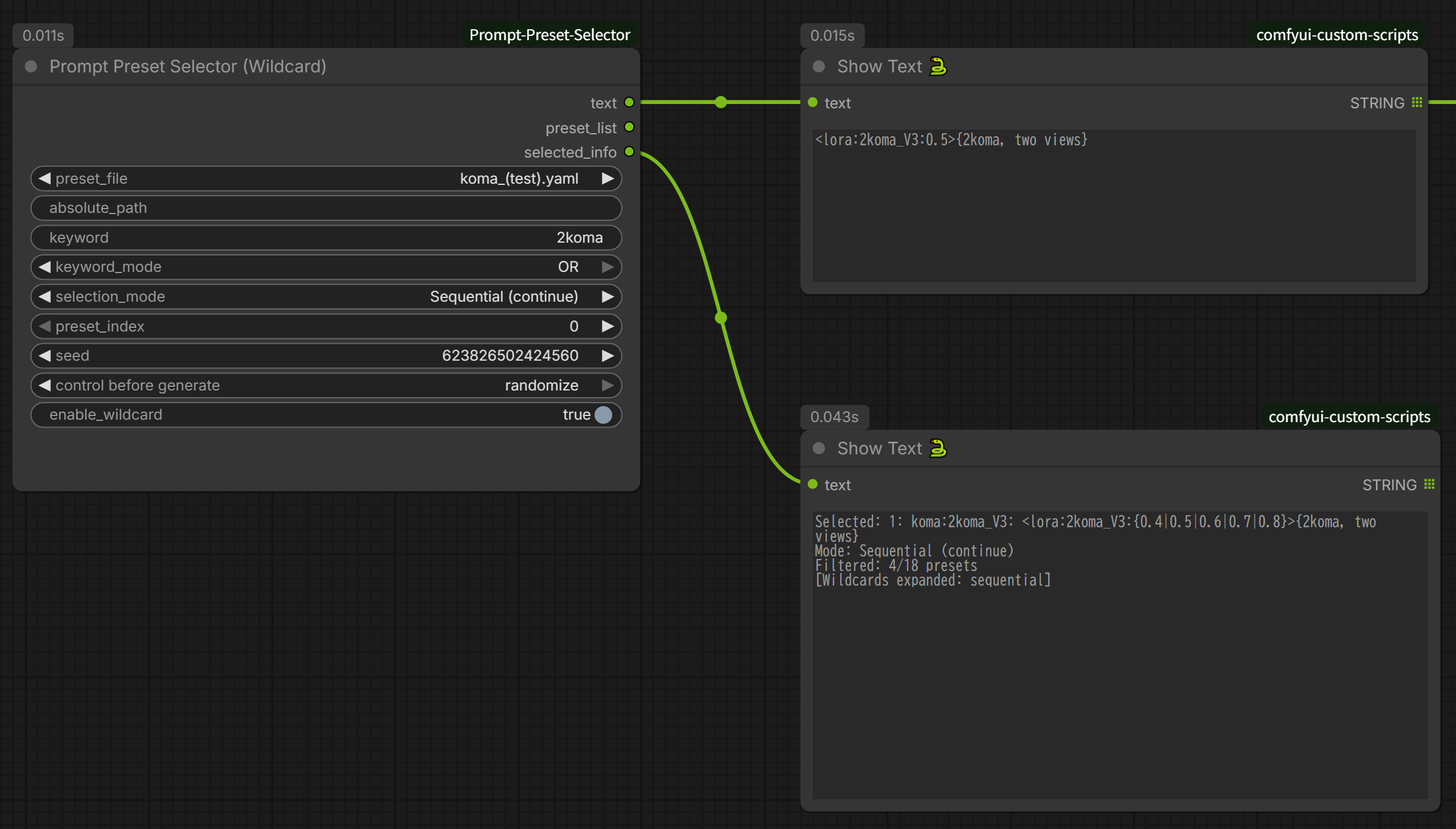The width and height of the screenshot is (1456, 829).
Task: Decrease the preset_index value
Action: (44, 326)
